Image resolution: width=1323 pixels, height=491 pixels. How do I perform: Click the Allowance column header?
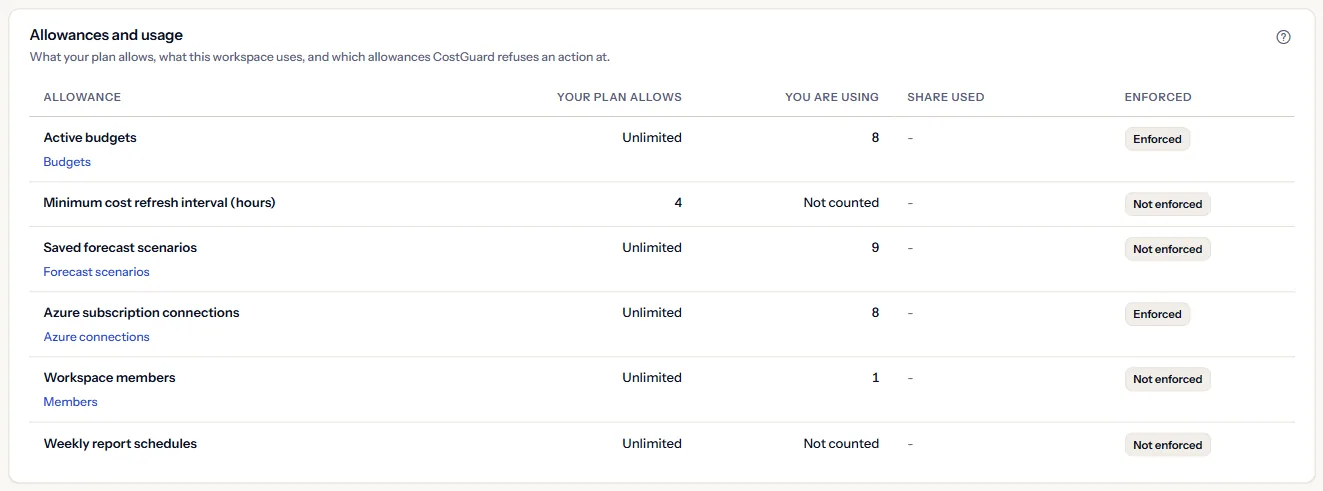coord(82,97)
